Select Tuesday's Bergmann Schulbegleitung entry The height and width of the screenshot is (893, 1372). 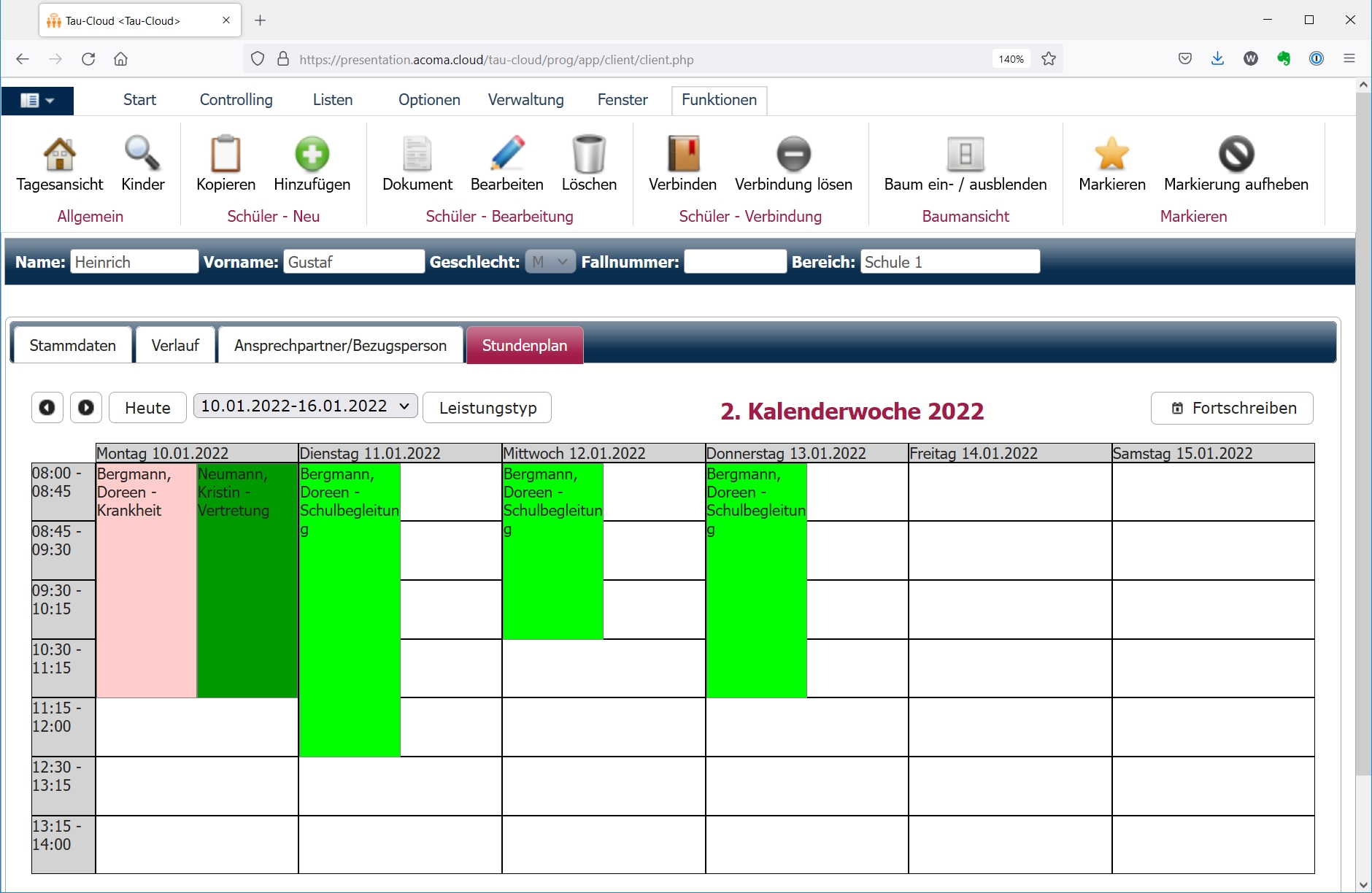tap(350, 610)
